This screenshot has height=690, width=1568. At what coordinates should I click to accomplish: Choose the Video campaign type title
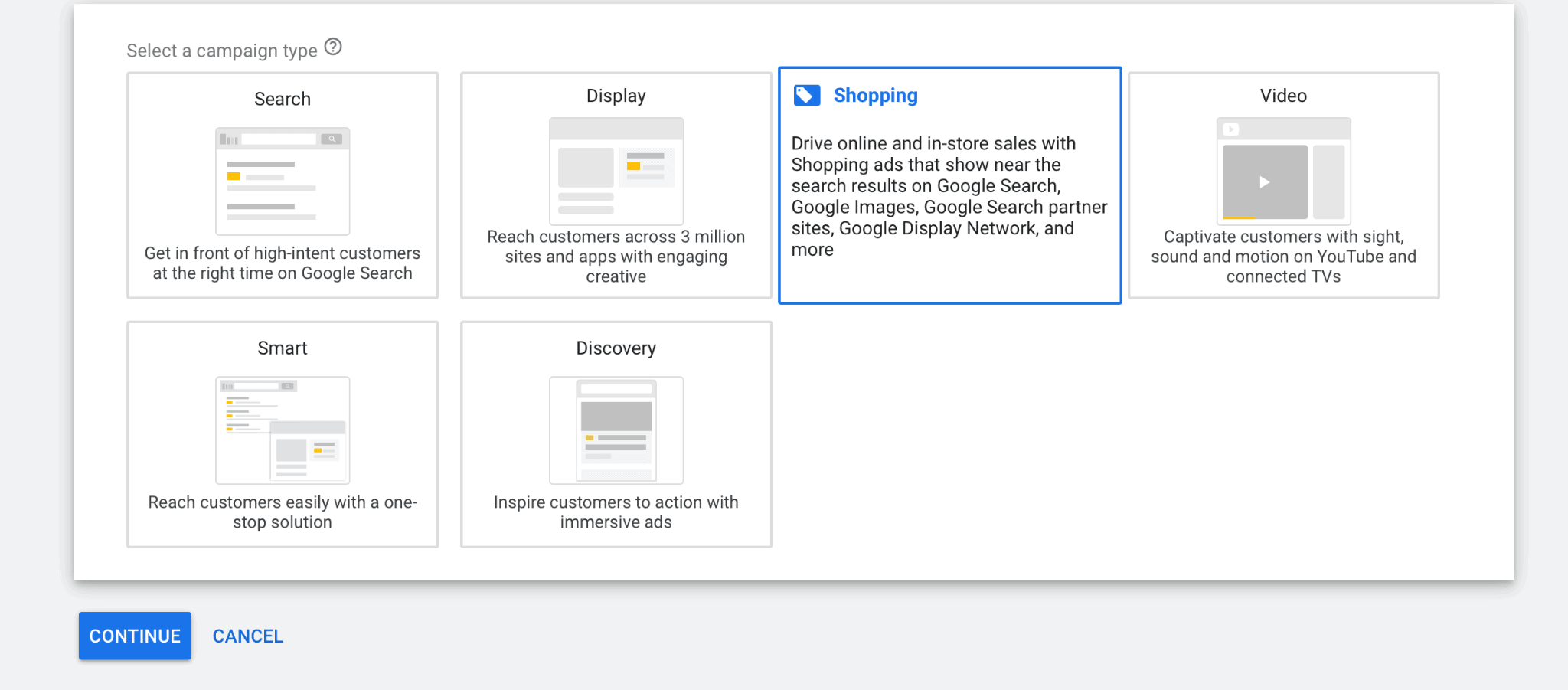(1284, 96)
